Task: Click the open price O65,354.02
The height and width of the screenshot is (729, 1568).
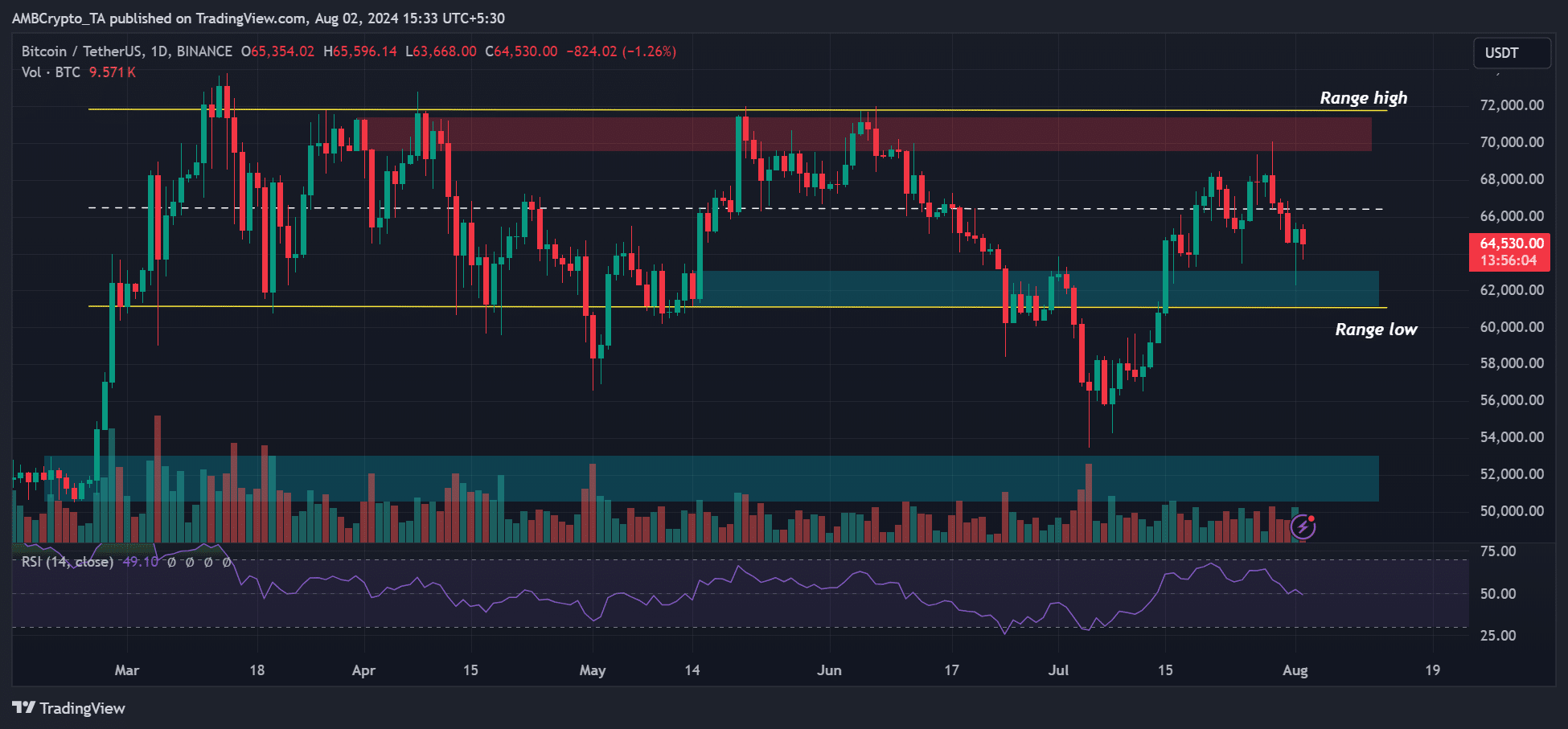Action: coord(277,51)
